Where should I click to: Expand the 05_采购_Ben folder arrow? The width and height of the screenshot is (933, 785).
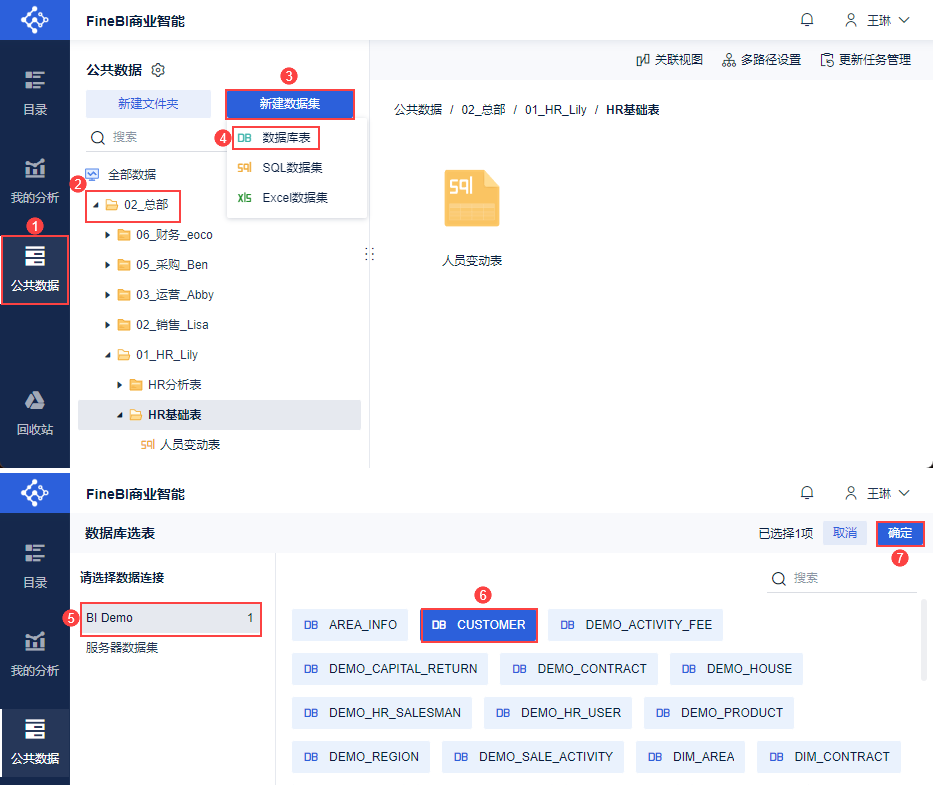108,265
